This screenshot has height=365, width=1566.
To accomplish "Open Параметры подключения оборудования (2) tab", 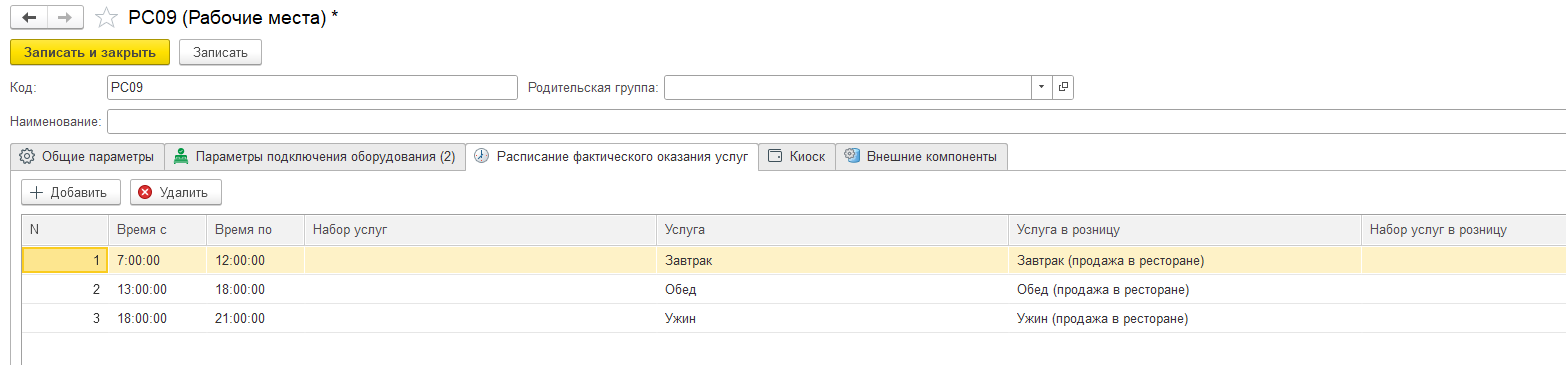I will 315,156.
